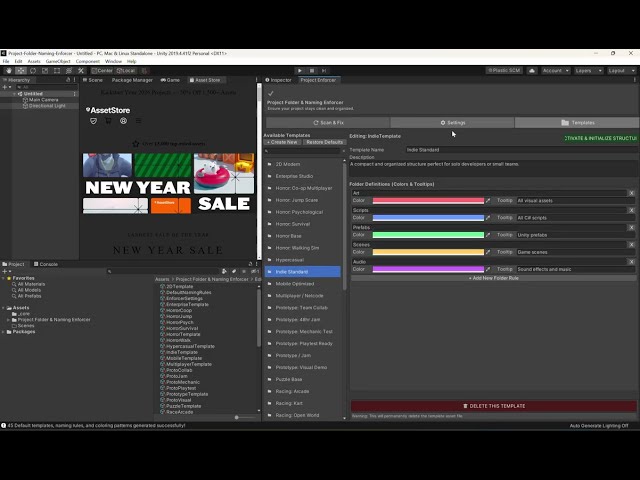640x480 pixels.
Task: Click the Art folder color swatch
Action: pos(428,200)
